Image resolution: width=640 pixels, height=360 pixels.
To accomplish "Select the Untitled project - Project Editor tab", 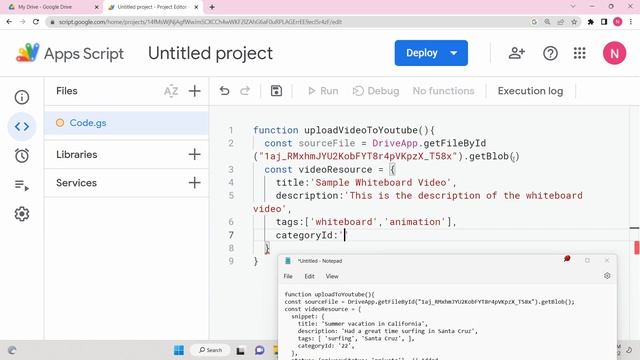I will [152, 7].
